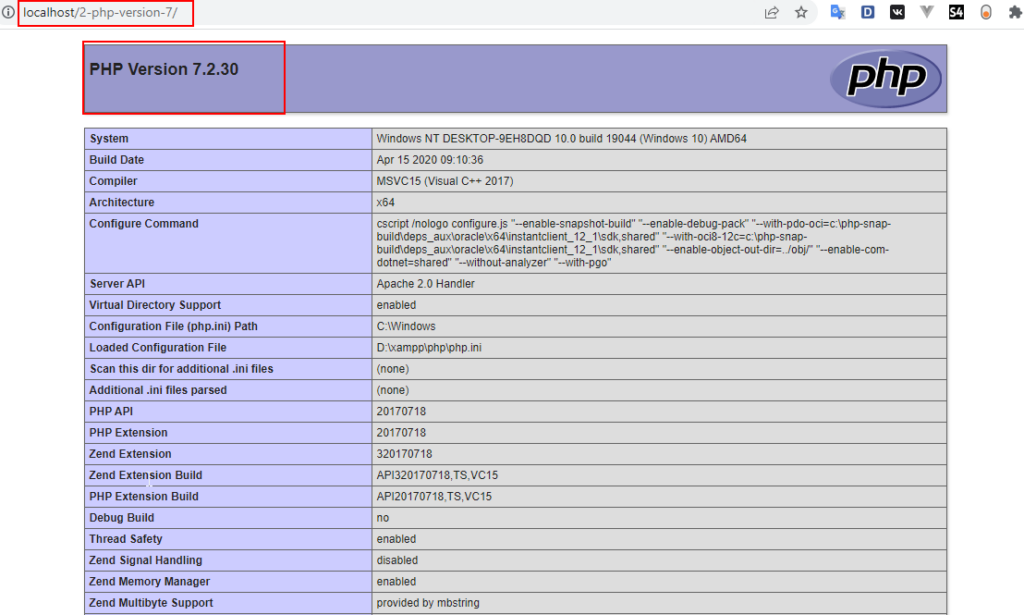The height and width of the screenshot is (615, 1024).
Task: Open the blue D extension icon
Action: 867,13
